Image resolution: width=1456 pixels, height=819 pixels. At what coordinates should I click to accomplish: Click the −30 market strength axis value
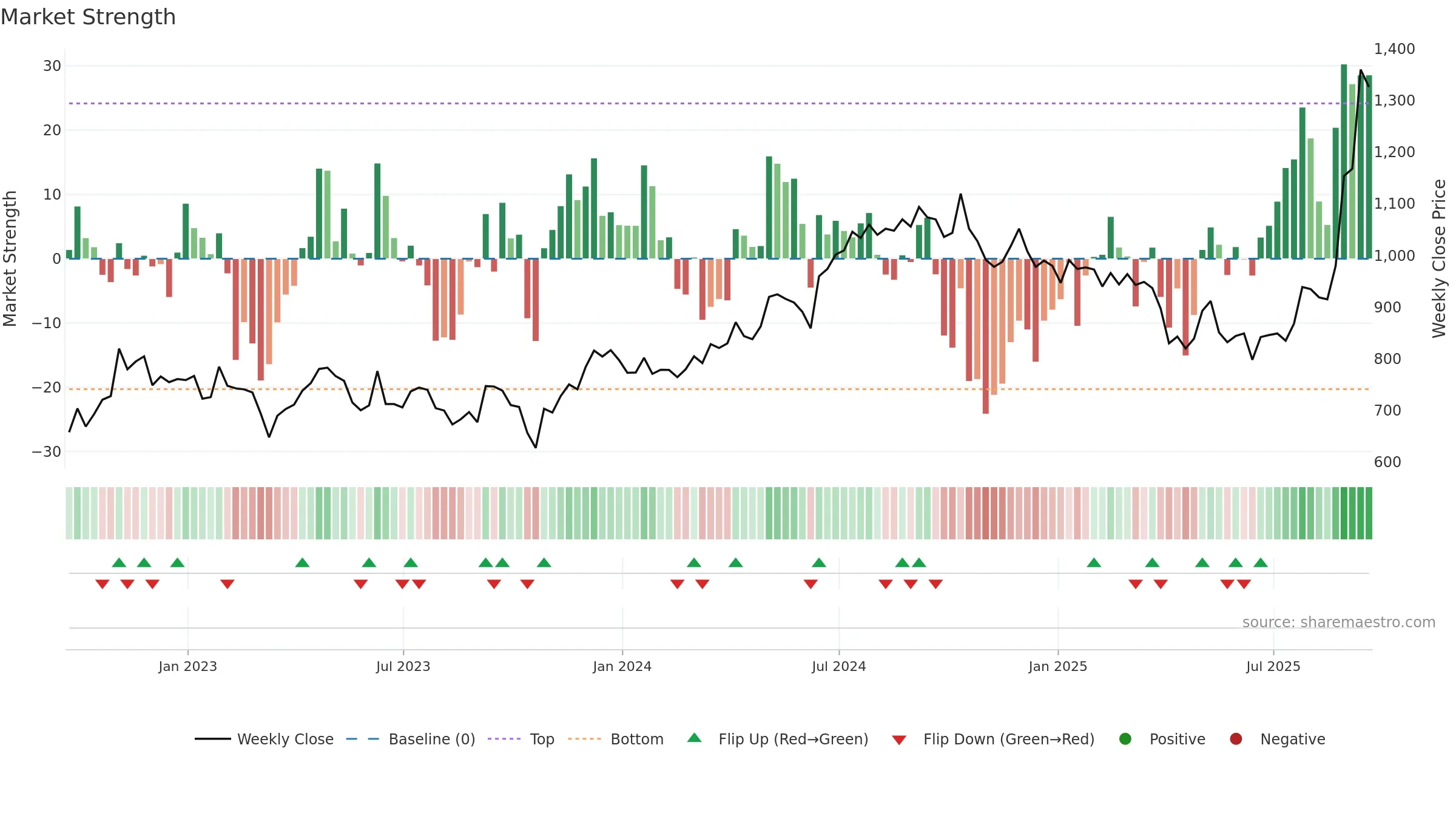tap(47, 451)
